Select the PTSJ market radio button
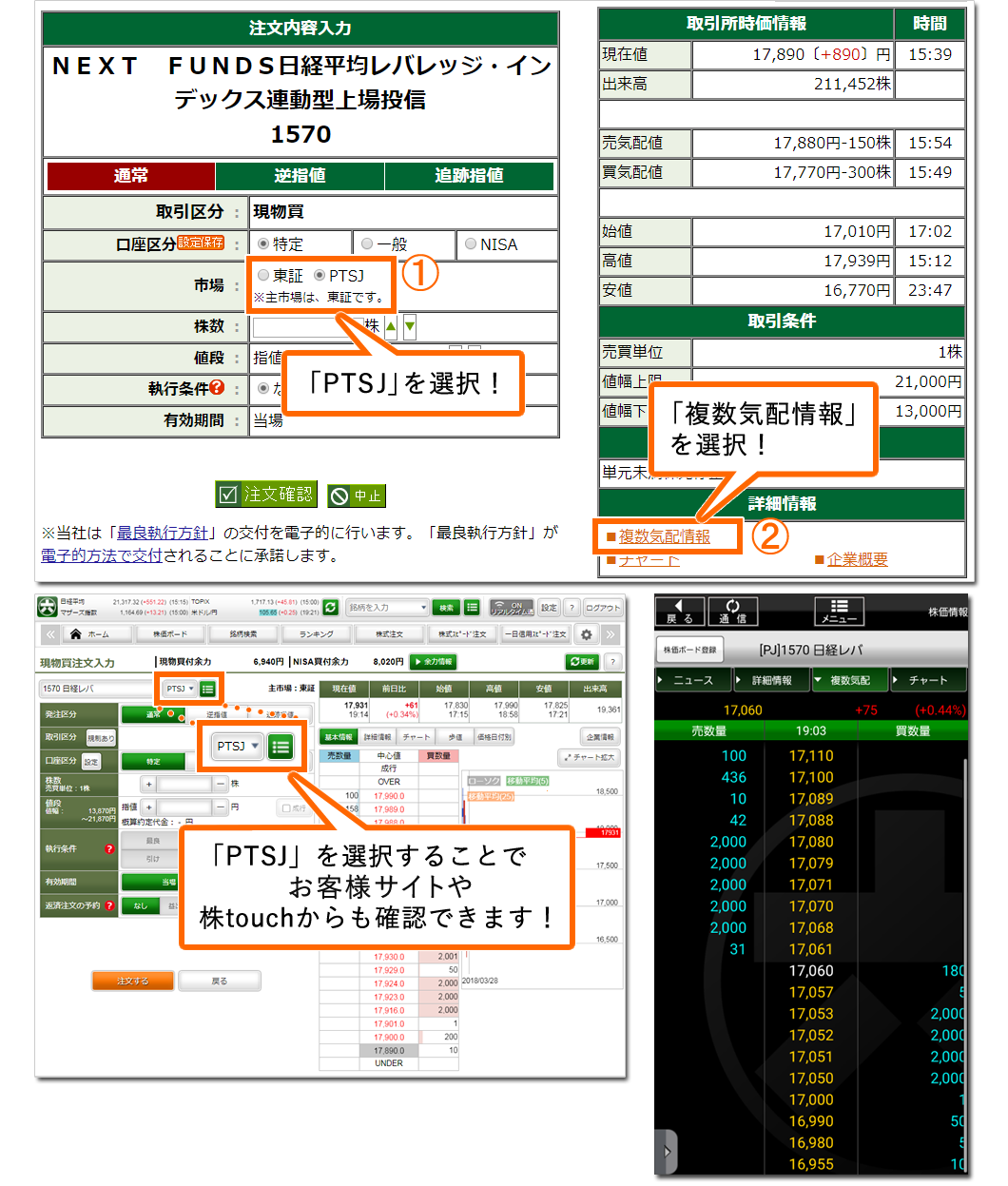The width and height of the screenshot is (1008, 1186). click(x=320, y=275)
